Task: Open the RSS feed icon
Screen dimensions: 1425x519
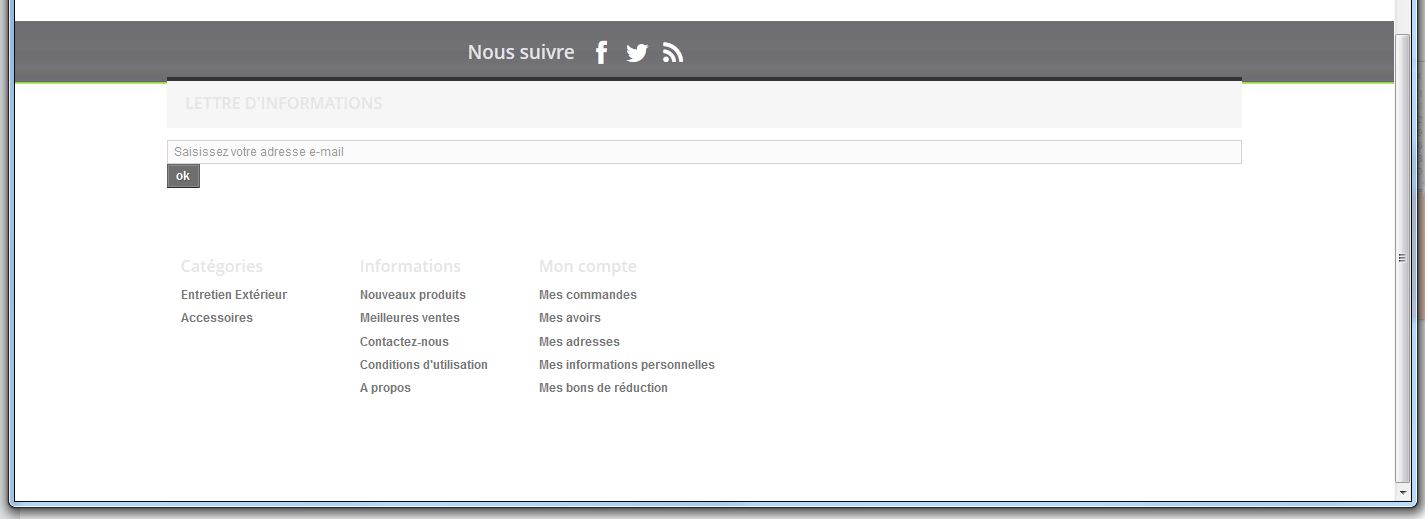Action: point(673,53)
